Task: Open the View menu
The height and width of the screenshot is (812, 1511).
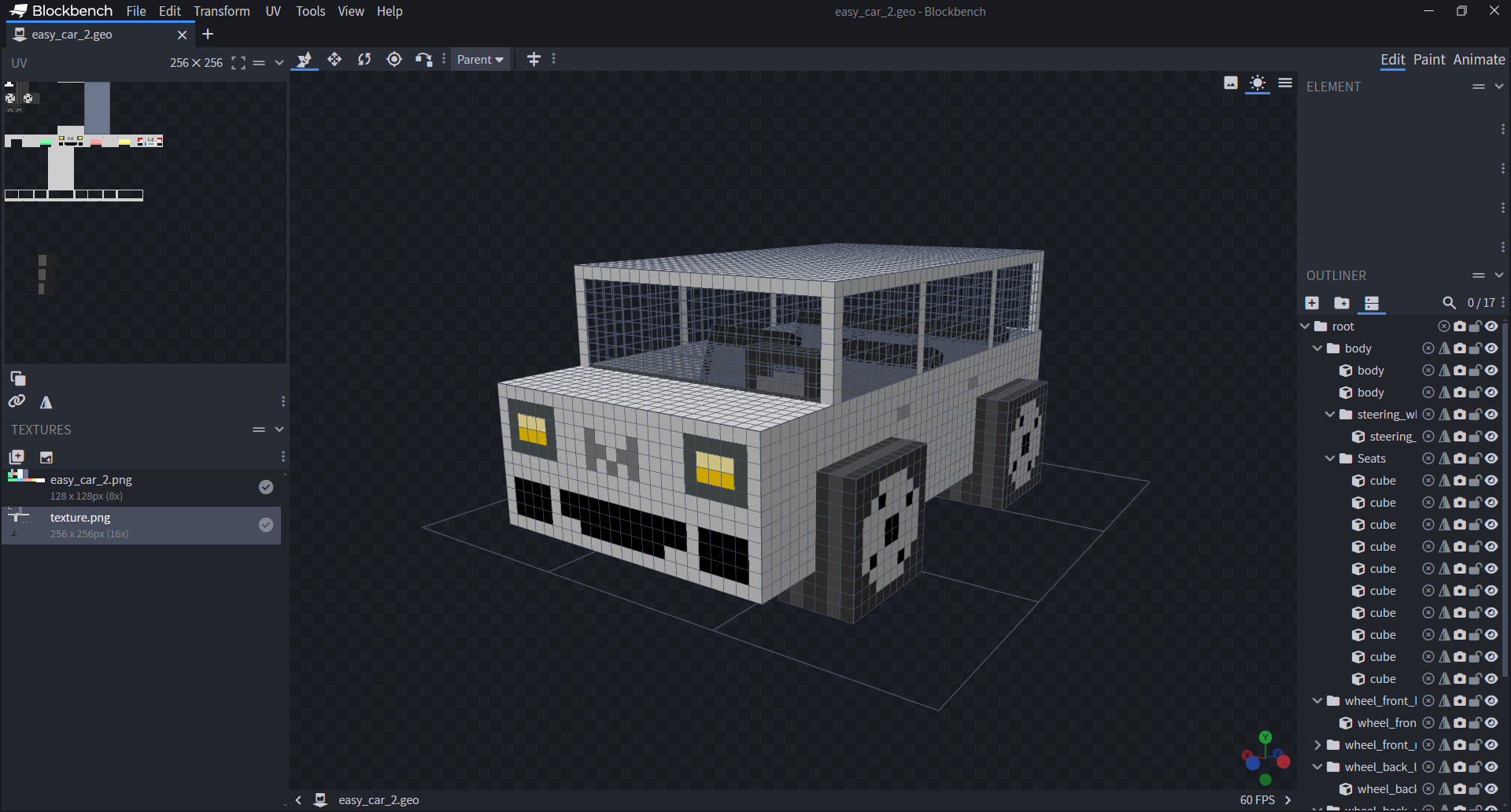Action: (351, 11)
